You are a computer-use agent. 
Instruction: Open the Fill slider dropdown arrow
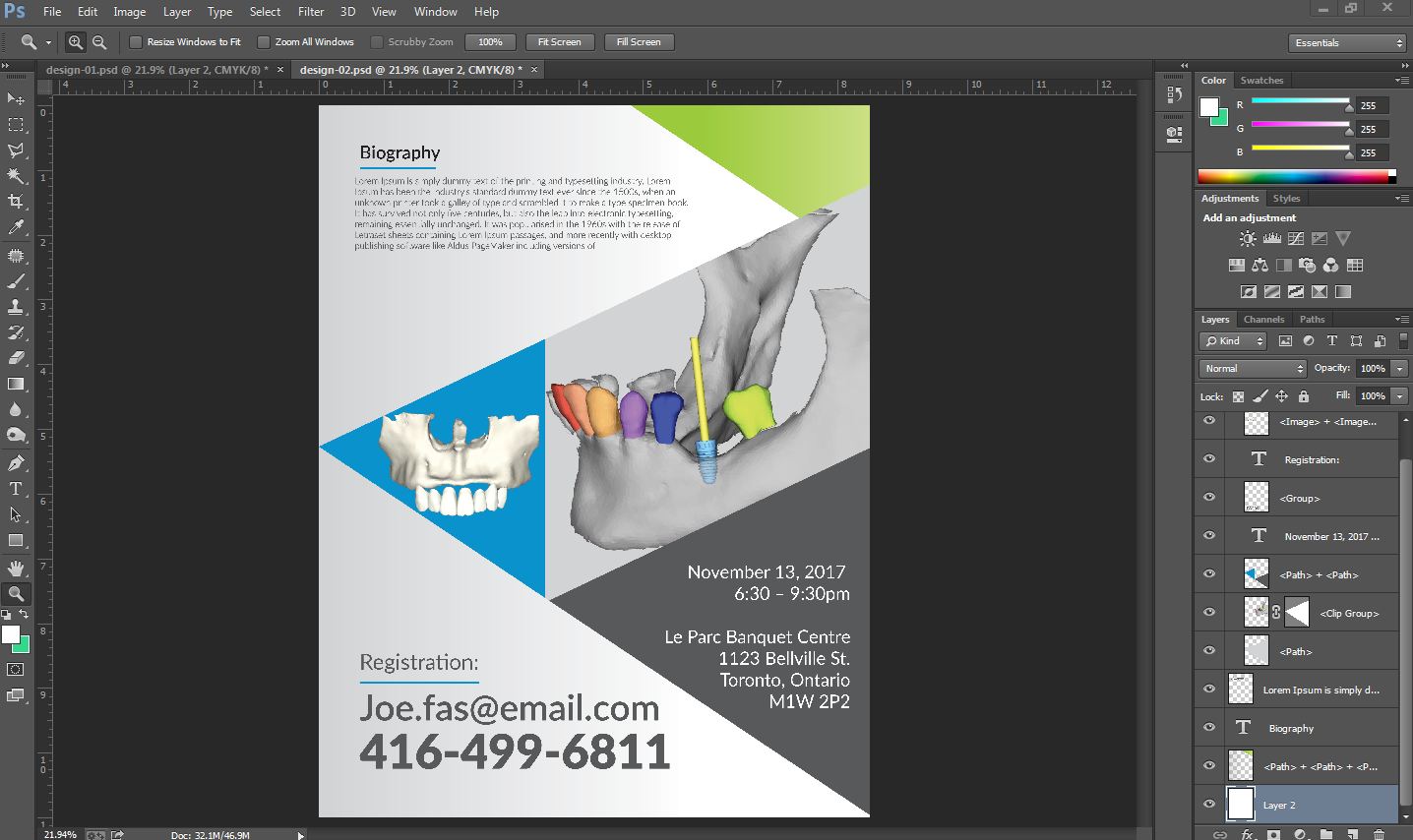pyautogui.click(x=1399, y=395)
